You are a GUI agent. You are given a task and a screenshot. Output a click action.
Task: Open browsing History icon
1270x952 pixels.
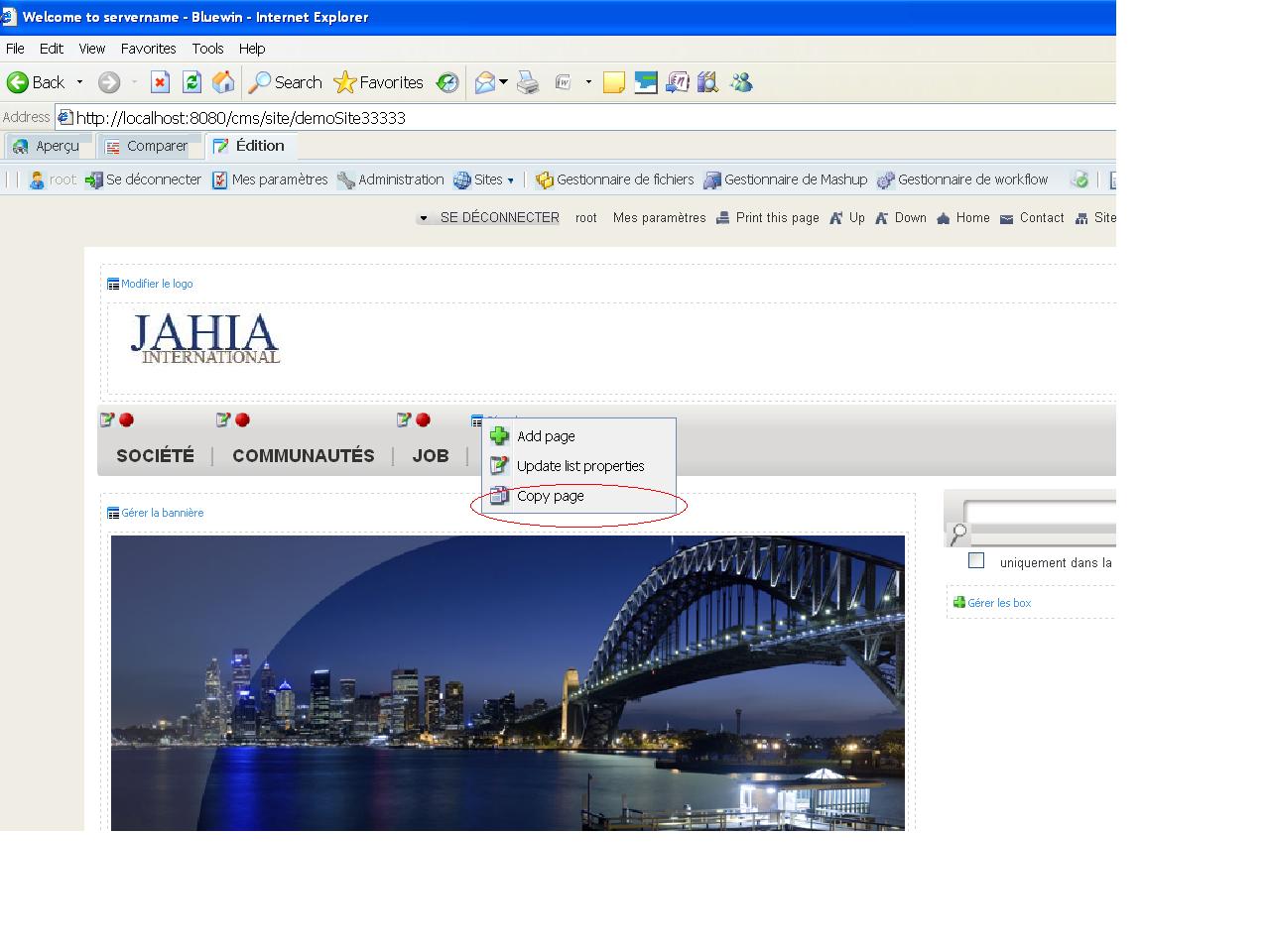tap(447, 82)
